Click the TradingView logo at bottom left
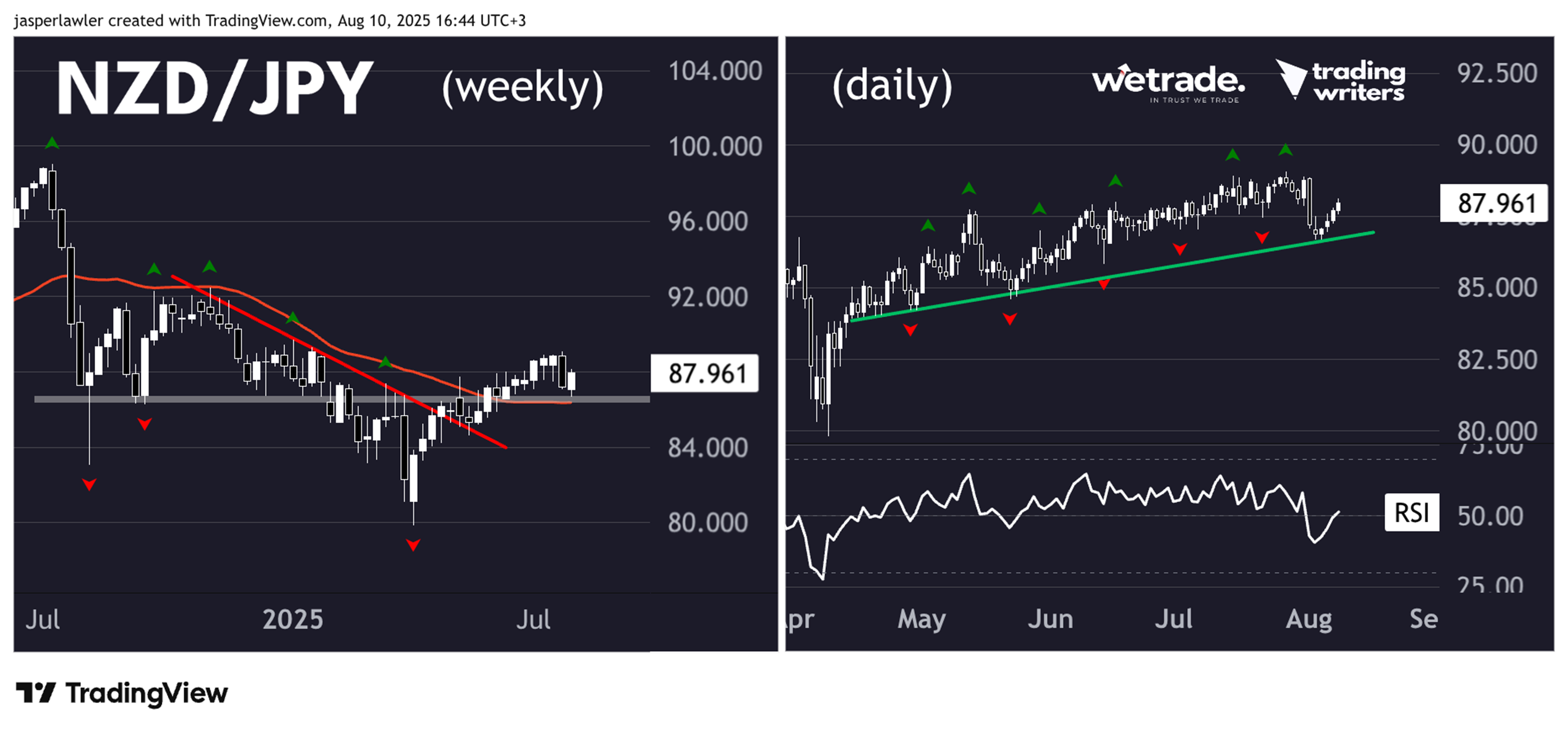Screen dimensions: 1568x733 [x=121, y=693]
